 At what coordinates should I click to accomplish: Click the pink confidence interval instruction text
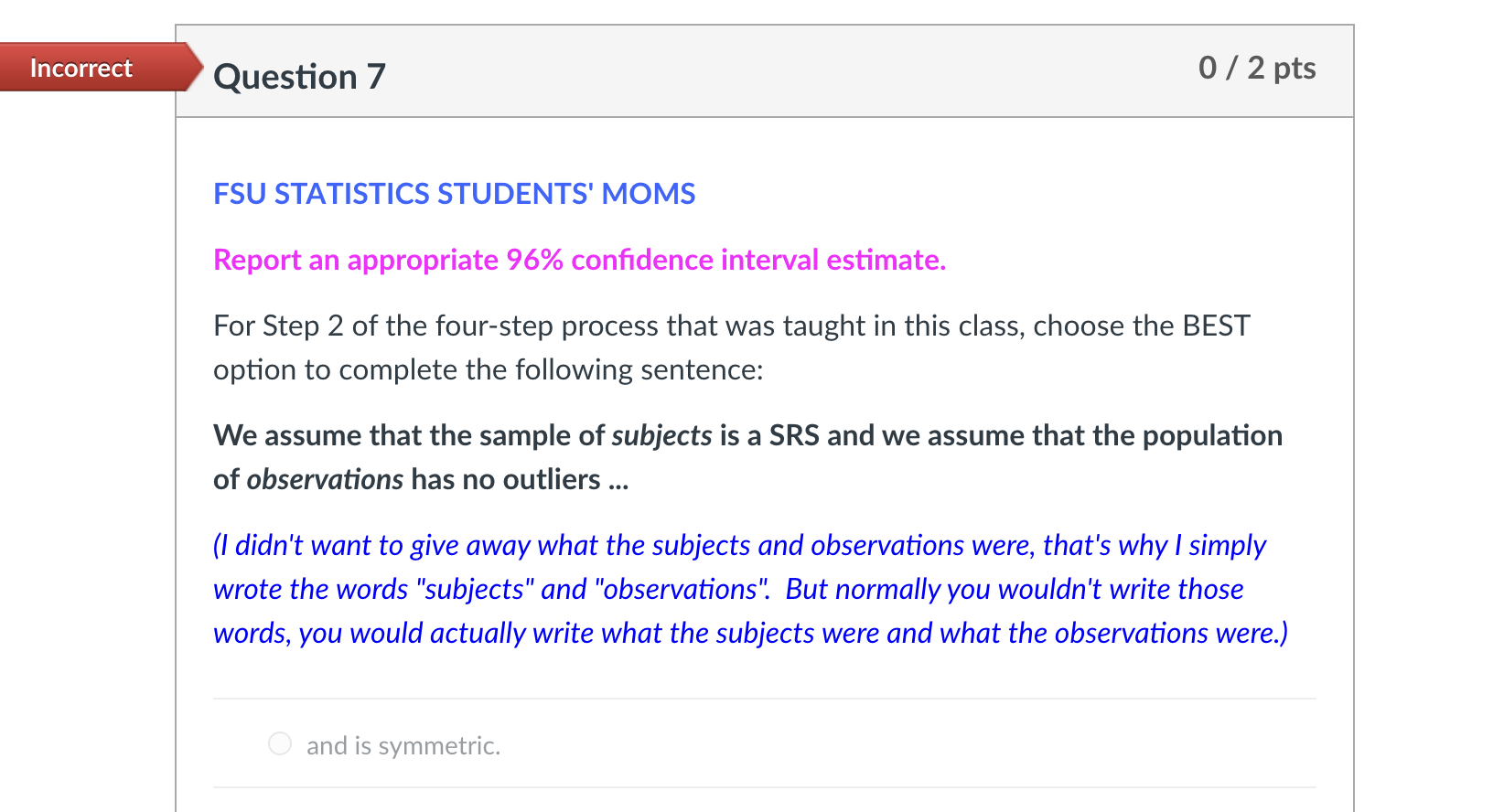point(579,260)
